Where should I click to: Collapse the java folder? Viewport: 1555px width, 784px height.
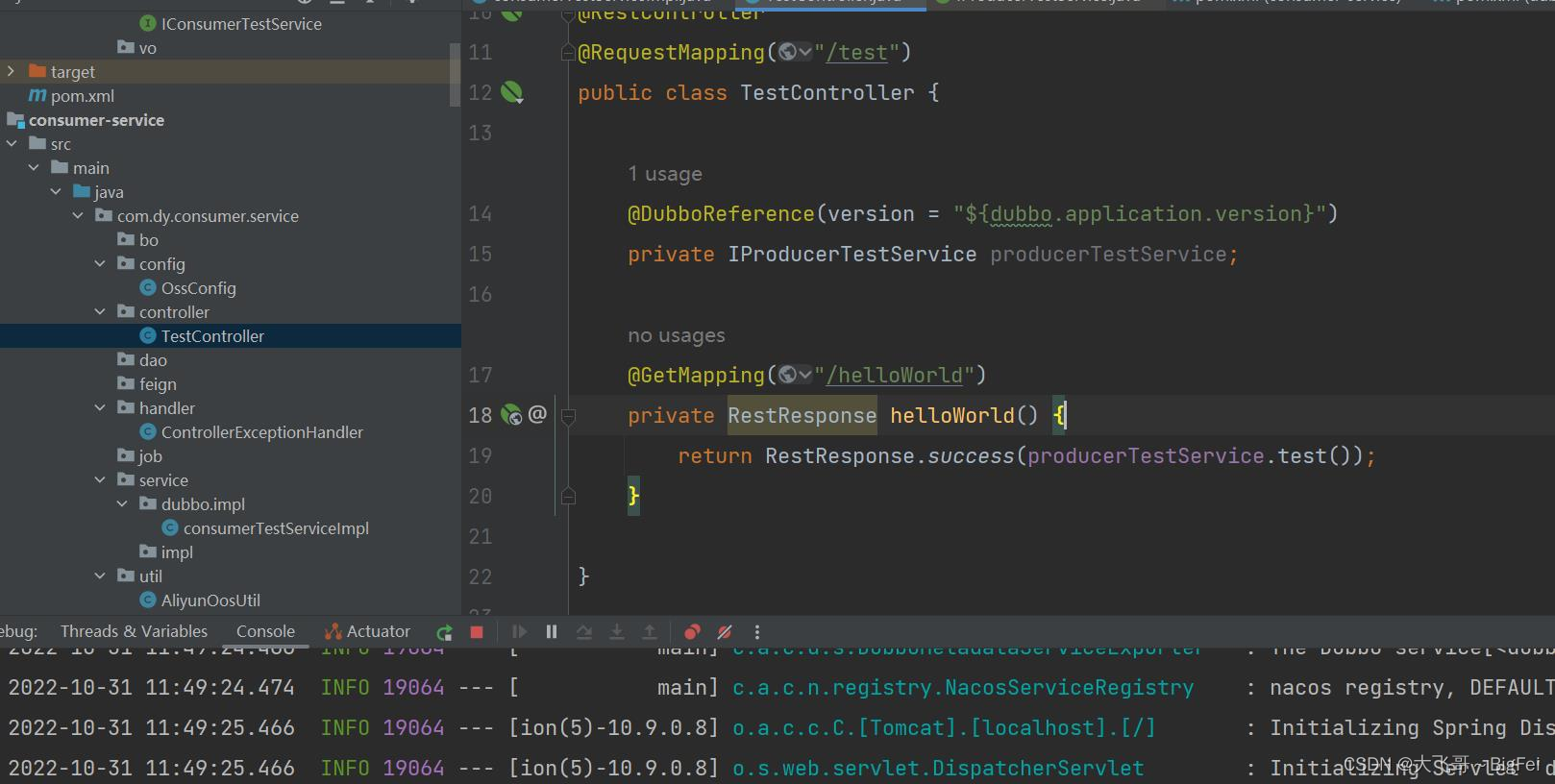(56, 191)
